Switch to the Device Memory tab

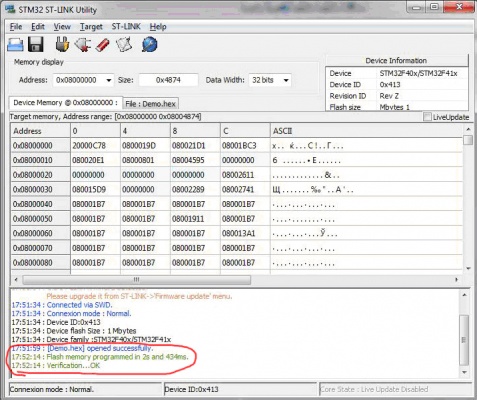[65, 103]
